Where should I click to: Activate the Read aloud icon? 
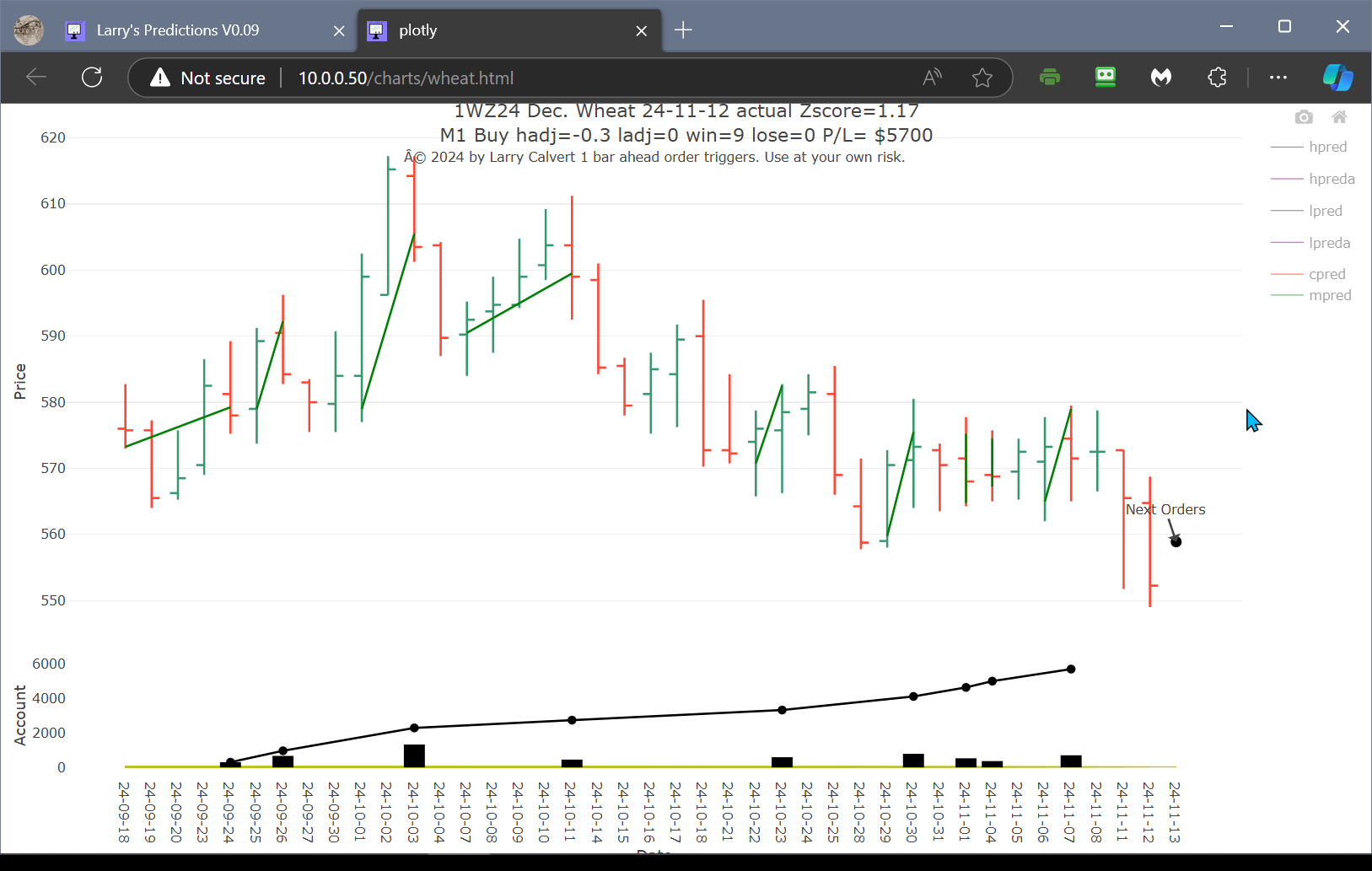coord(932,78)
